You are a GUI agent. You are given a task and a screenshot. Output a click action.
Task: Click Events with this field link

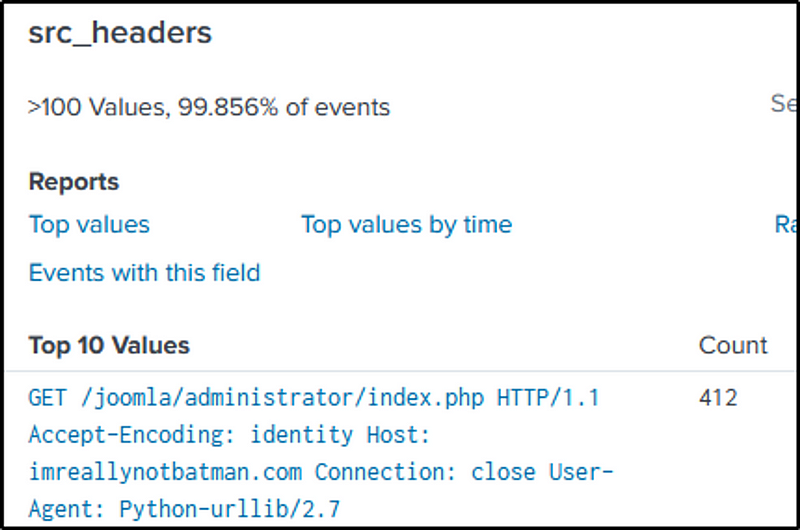point(144,273)
